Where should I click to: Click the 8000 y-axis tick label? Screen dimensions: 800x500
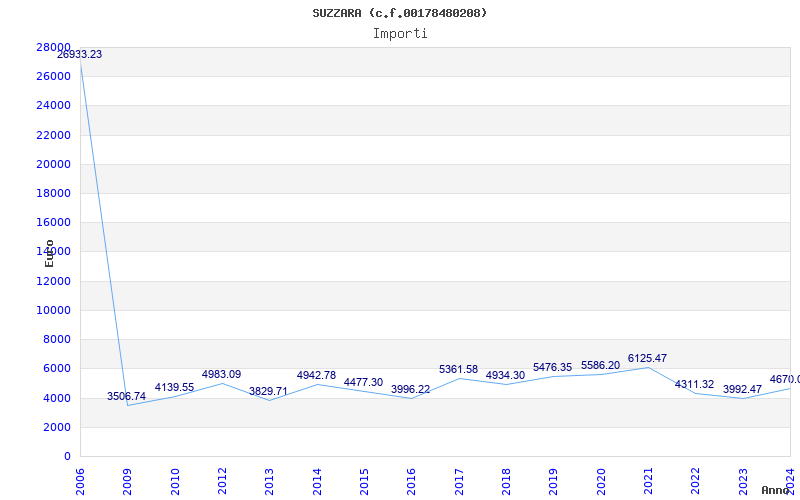point(57,339)
